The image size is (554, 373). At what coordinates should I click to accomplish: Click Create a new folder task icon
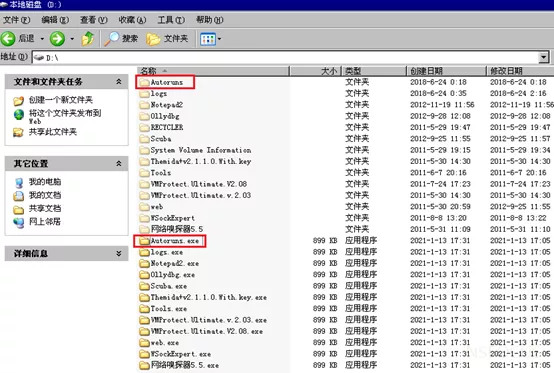point(18,101)
